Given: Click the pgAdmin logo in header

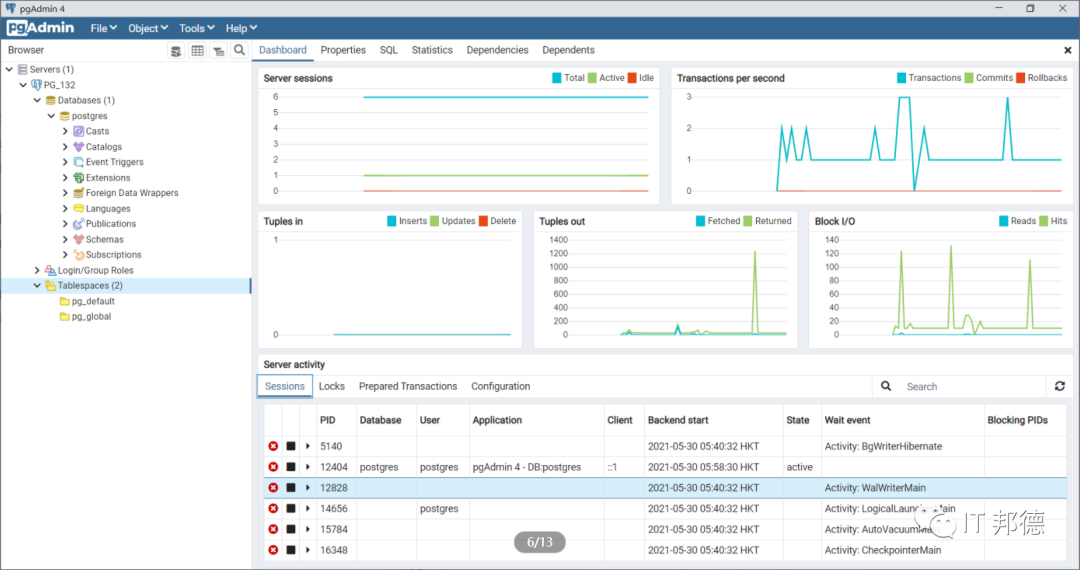Looking at the screenshot, I should [40, 28].
